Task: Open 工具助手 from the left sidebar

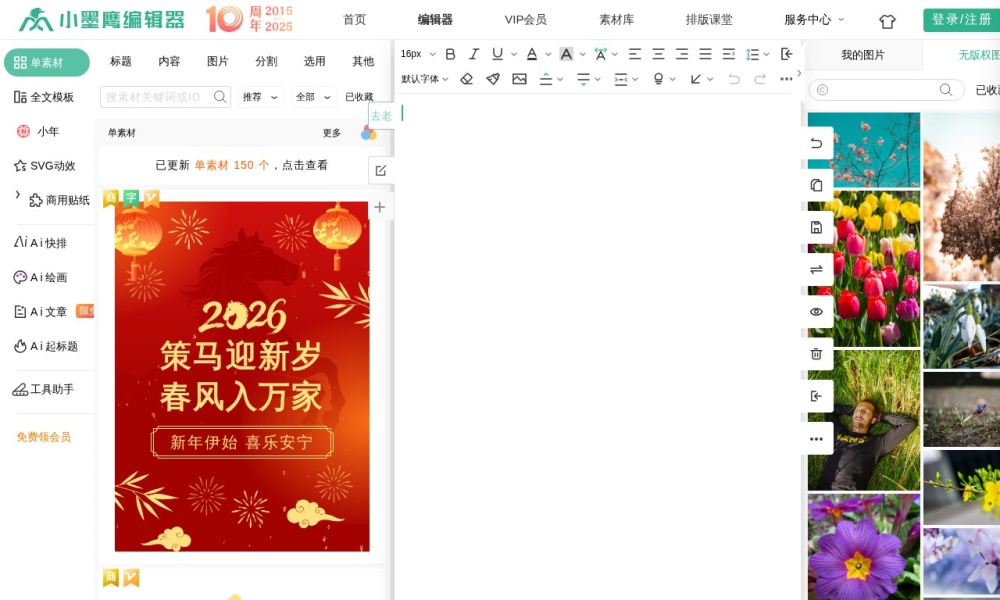Action: (x=45, y=388)
